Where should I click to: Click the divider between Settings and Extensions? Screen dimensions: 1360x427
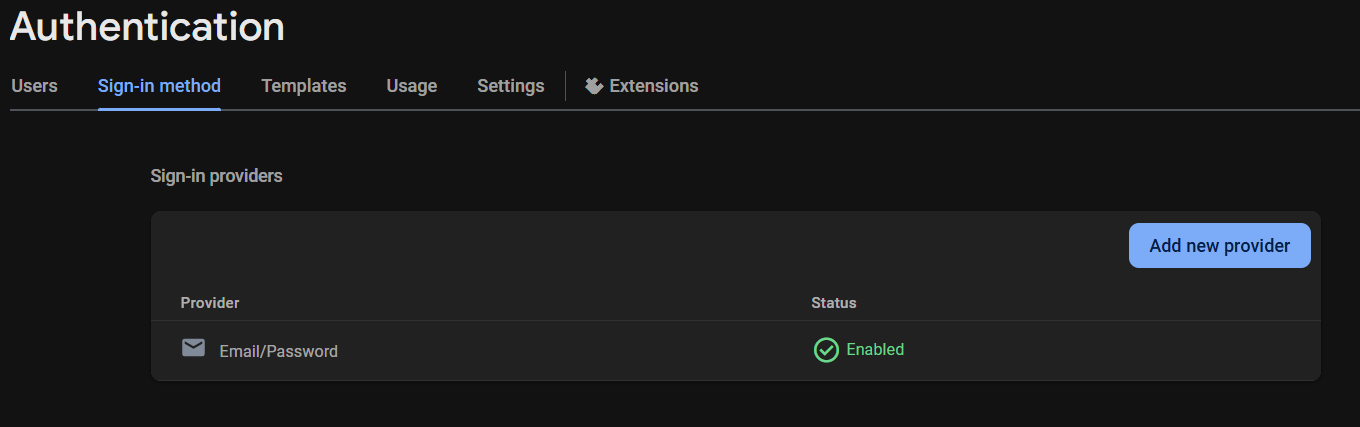pyautogui.click(x=565, y=86)
